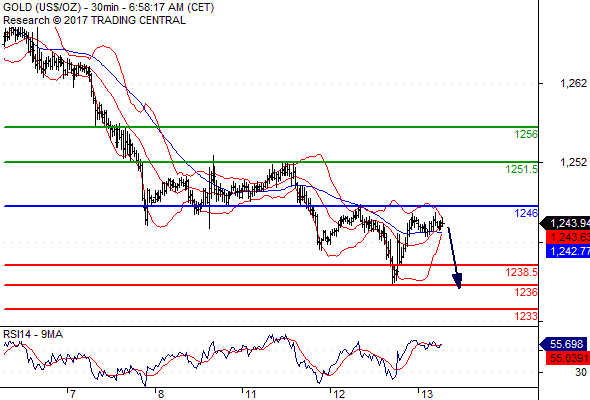Click the red 55.0391 RSI average tag
Image resolution: width=590 pixels, height=400 pixels.
(x=568, y=358)
